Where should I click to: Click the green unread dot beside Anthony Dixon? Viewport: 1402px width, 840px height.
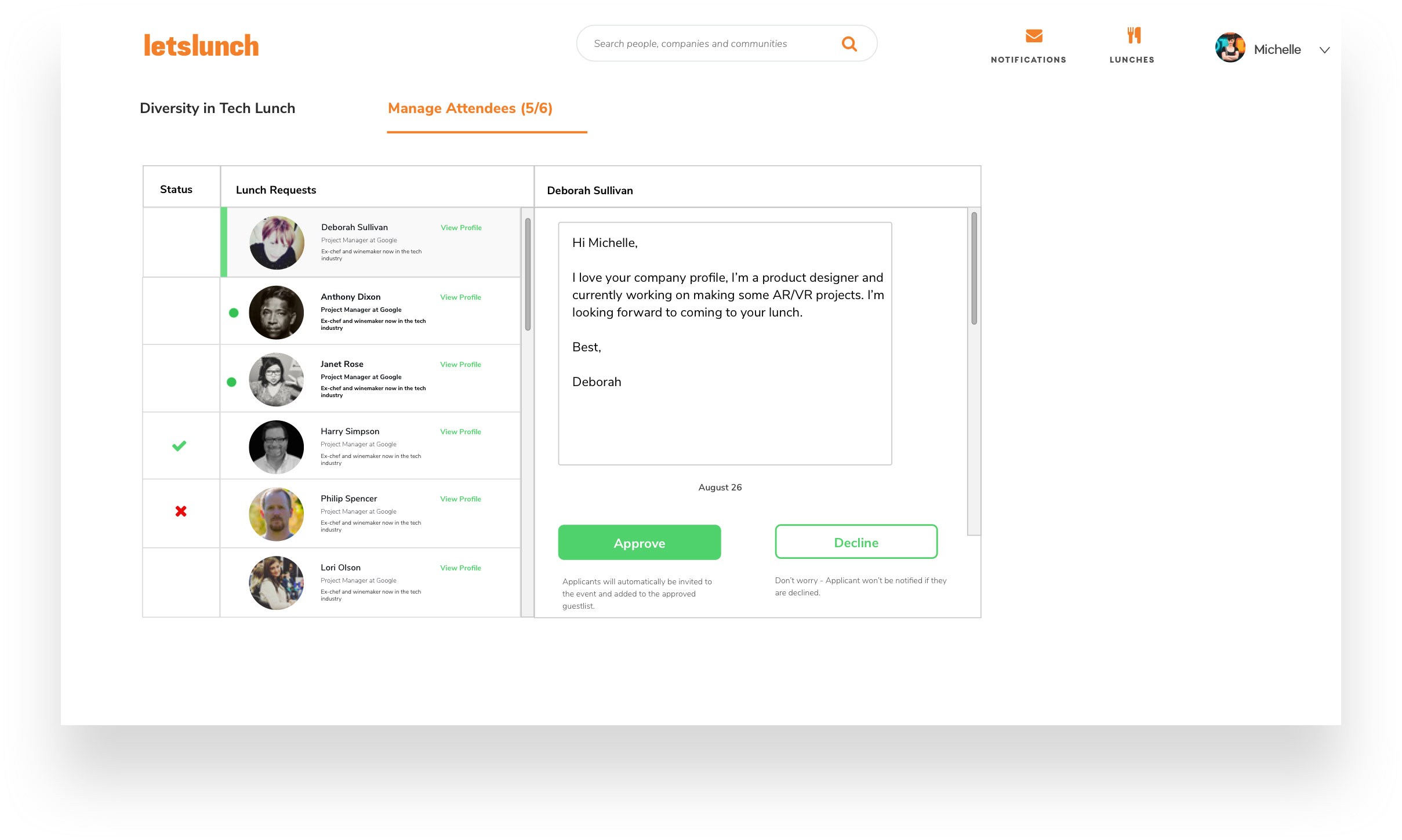pos(234,313)
